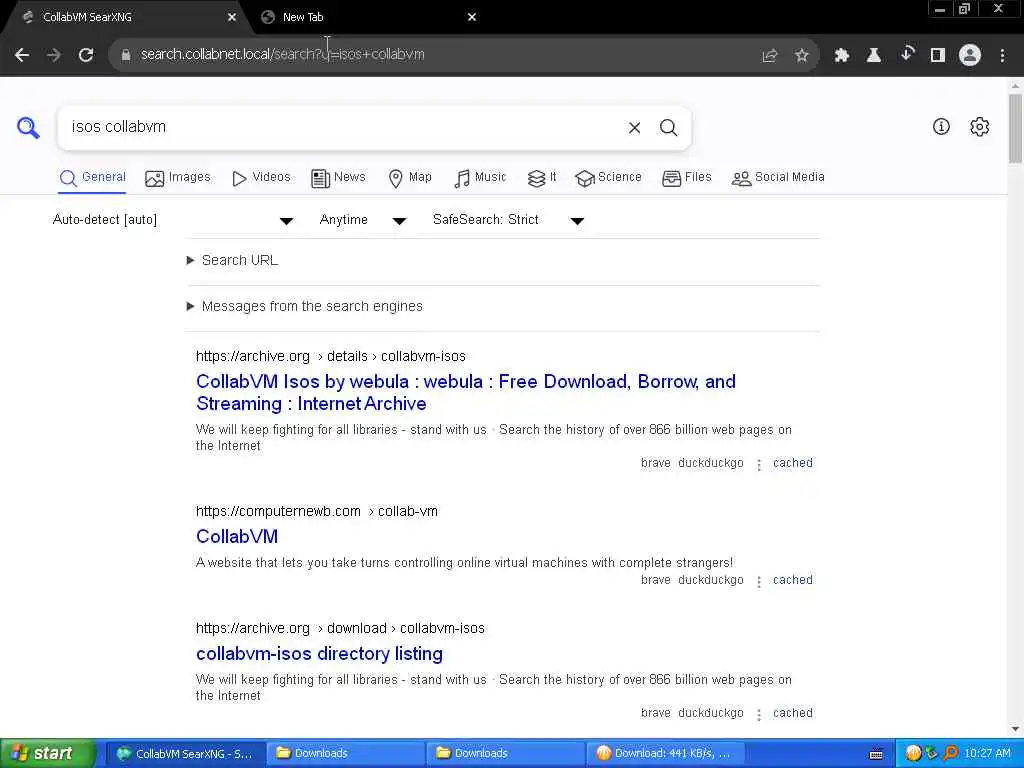Click the archive.org download collabvm-isos URL
Image resolution: width=1024 pixels, height=768 pixels.
click(x=340, y=628)
